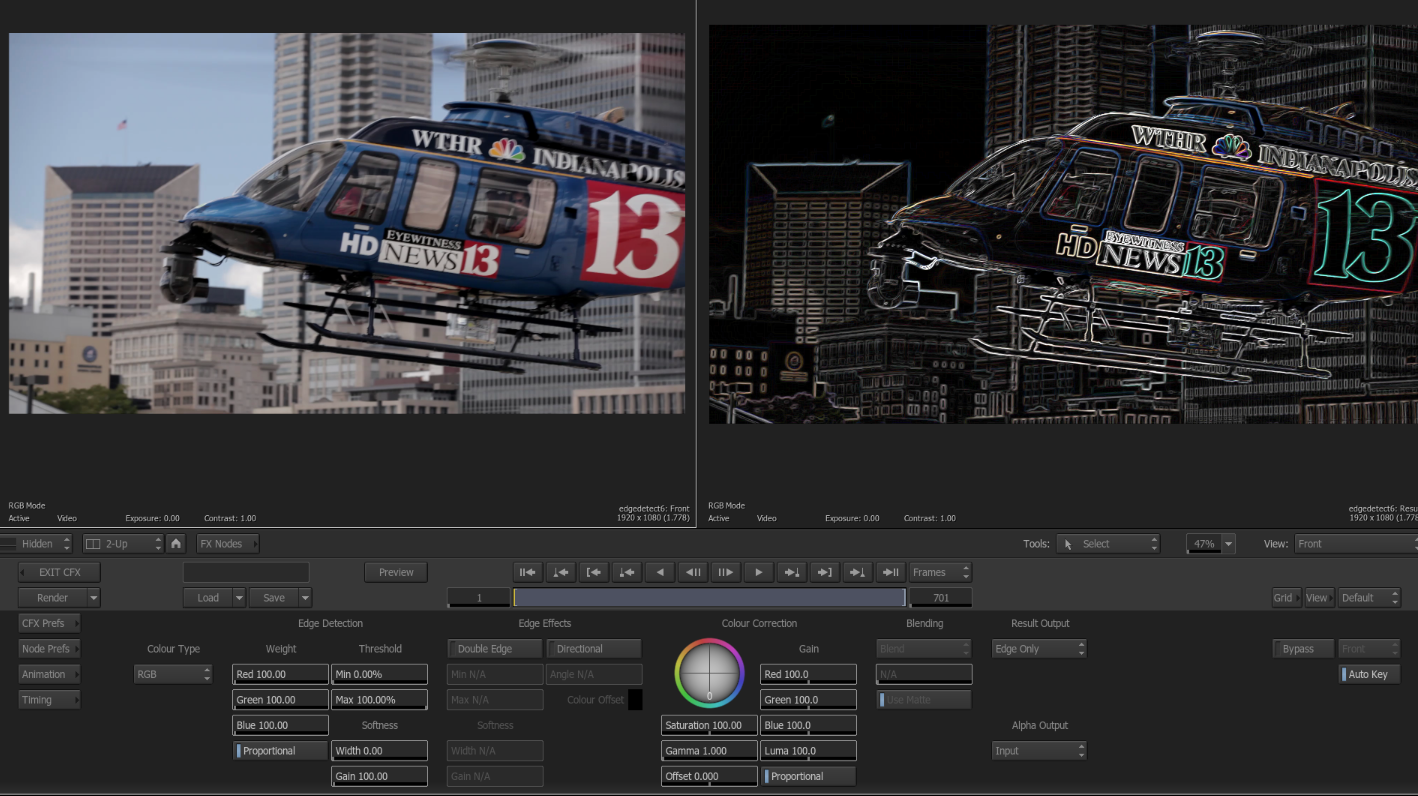Image resolution: width=1418 pixels, height=796 pixels.
Task: Step back one frame
Action: click(x=692, y=572)
